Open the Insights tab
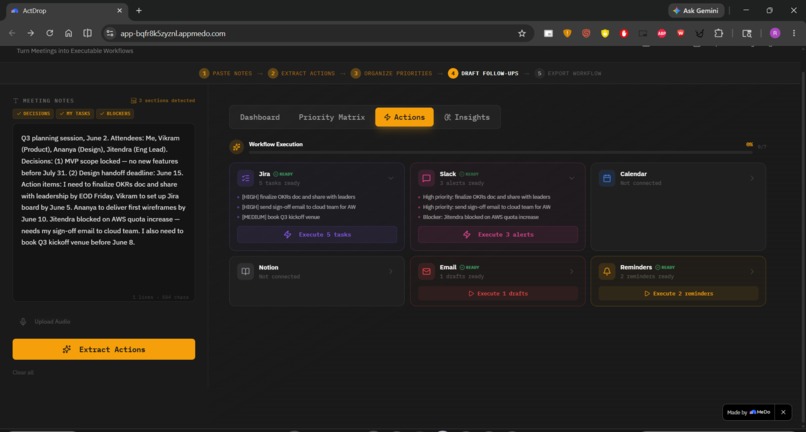Image resolution: width=806 pixels, height=432 pixels. click(x=467, y=117)
